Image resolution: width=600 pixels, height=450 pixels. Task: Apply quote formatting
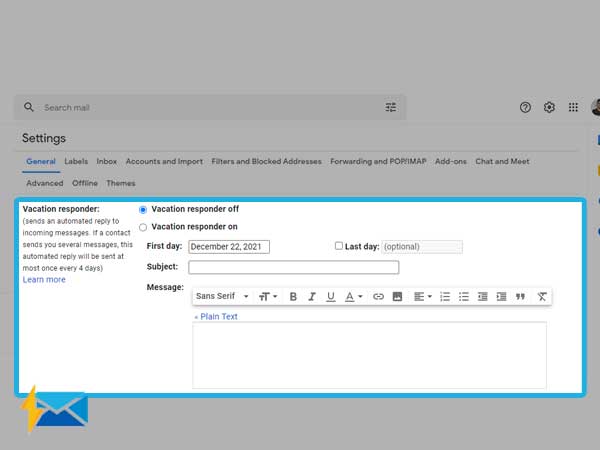coord(520,297)
